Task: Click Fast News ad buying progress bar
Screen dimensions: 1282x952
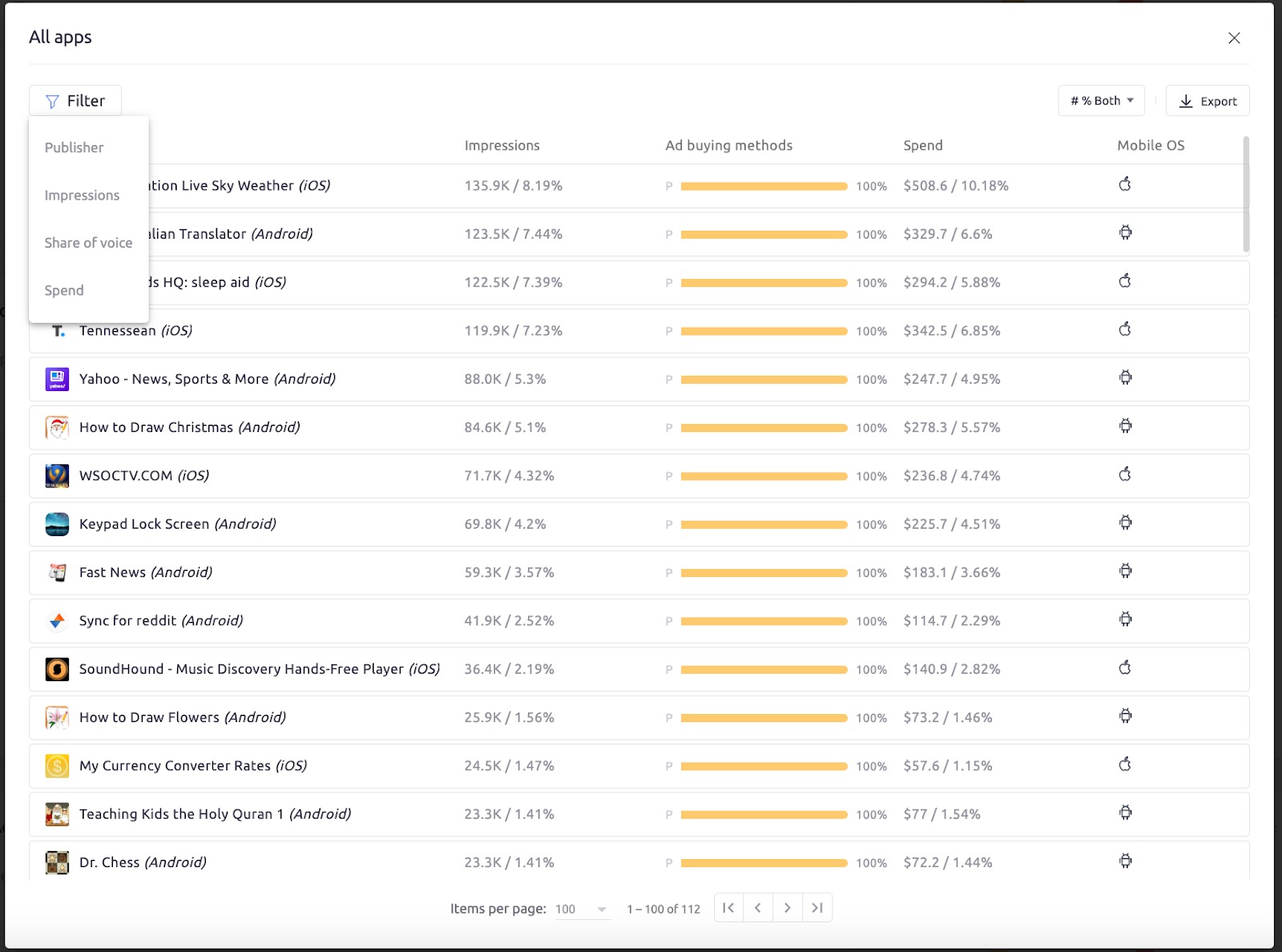Action: 764,573
